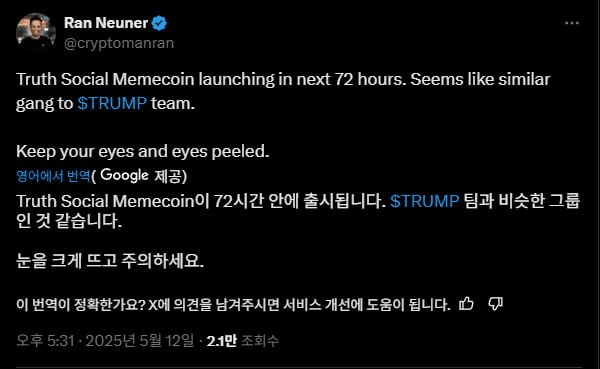Click the 오후 5:31 timestamp
The width and height of the screenshot is (600, 369).
point(45,340)
